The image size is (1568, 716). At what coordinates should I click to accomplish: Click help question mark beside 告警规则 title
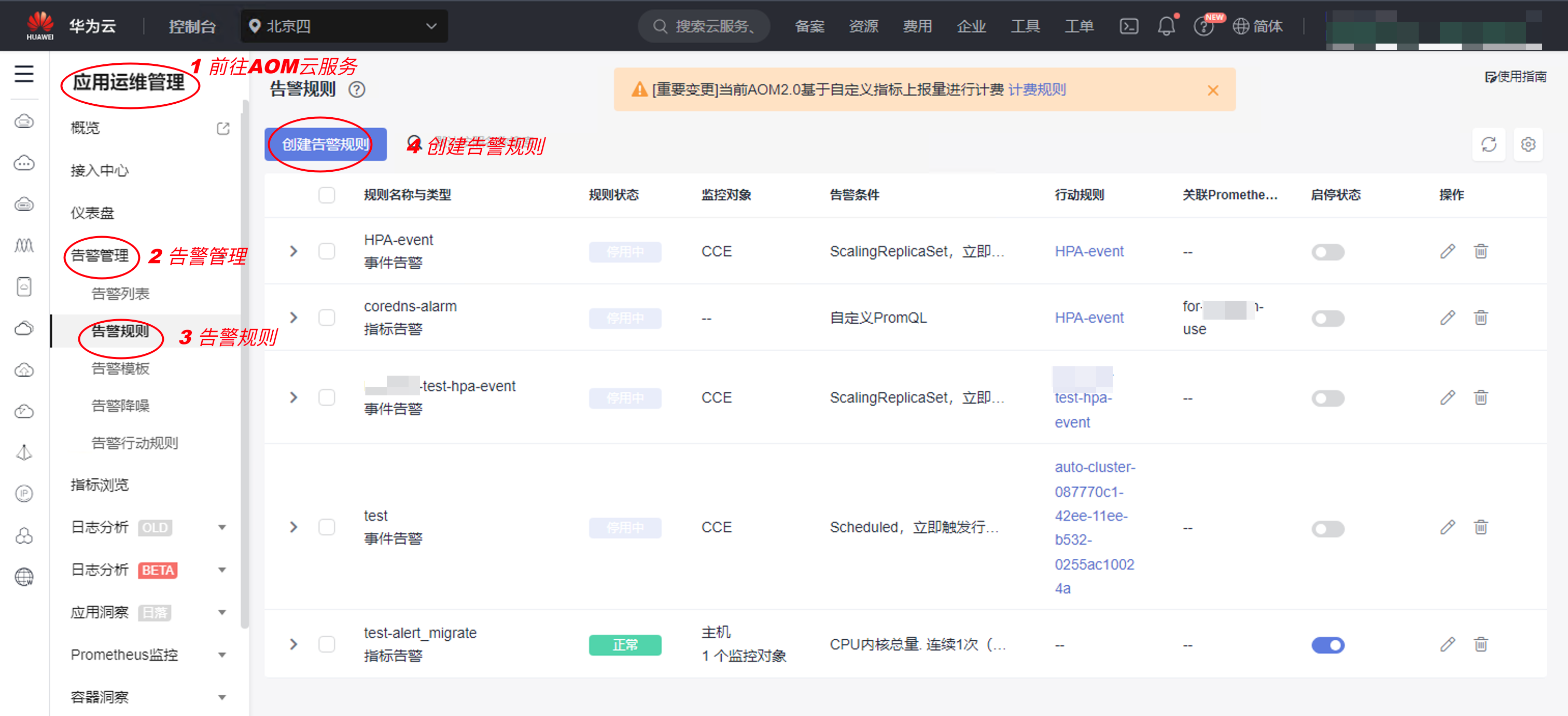coord(357,90)
